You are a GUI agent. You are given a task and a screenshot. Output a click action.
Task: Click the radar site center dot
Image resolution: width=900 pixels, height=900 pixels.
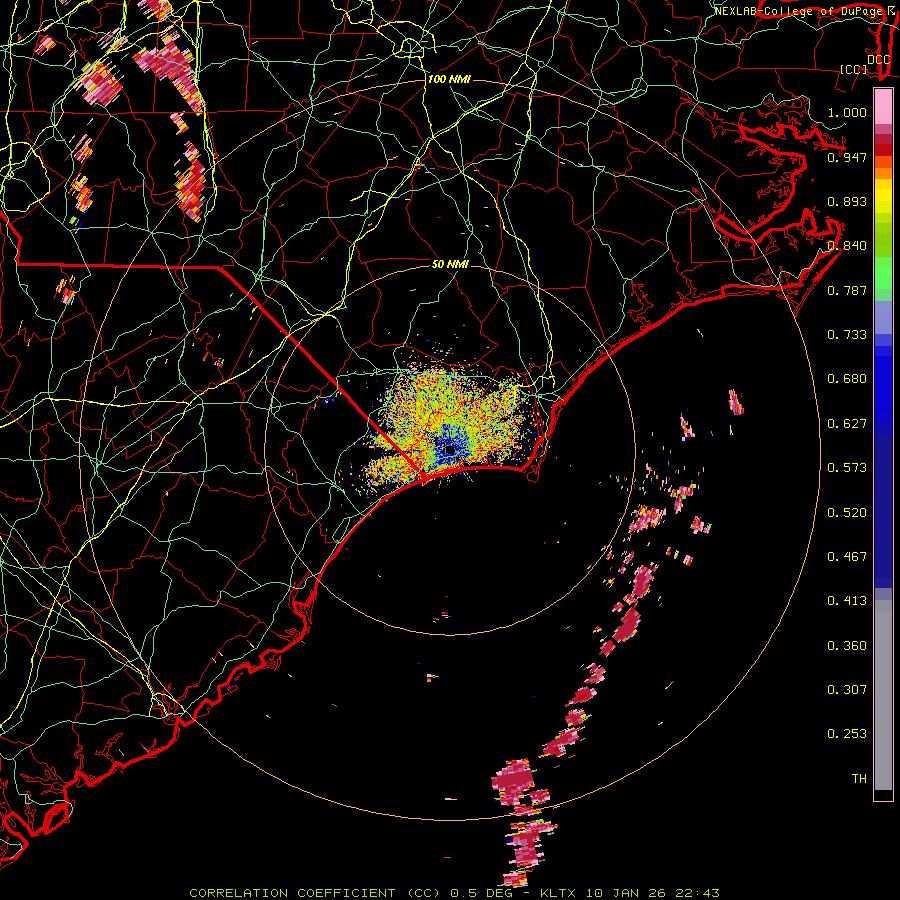pos(450,450)
